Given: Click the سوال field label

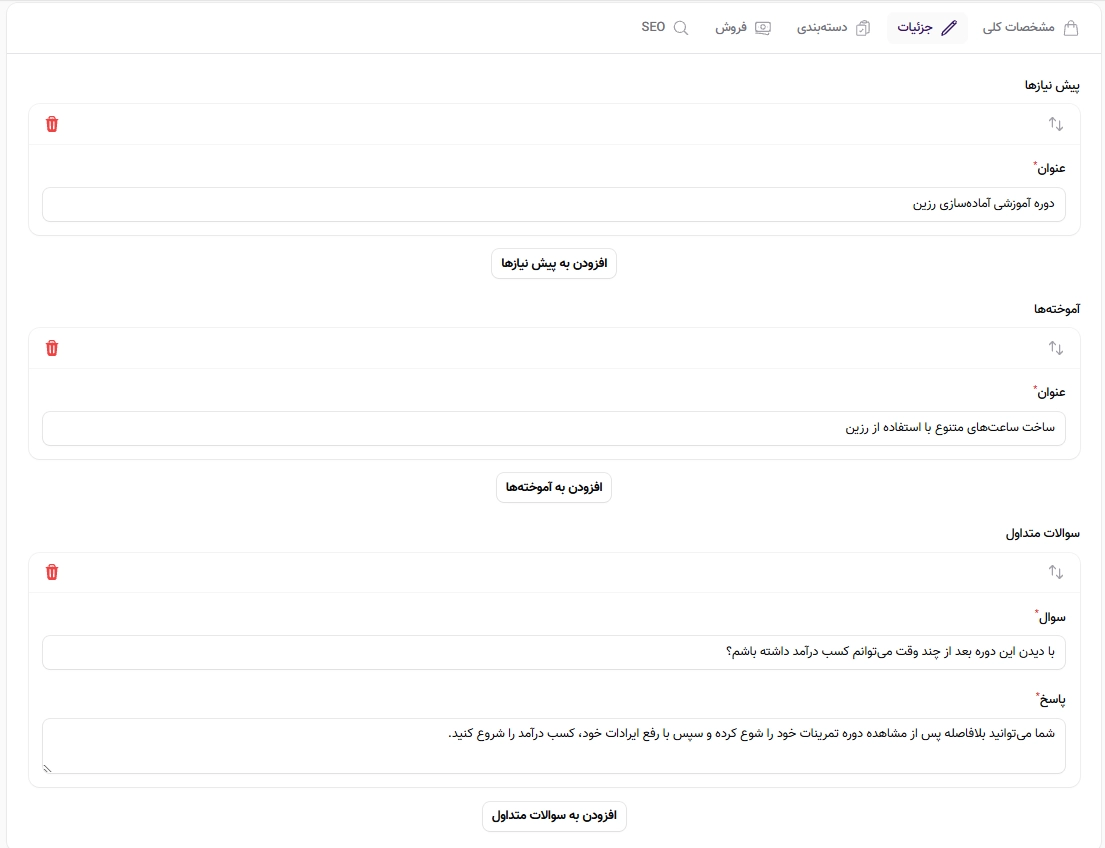Looking at the screenshot, I should [x=1050, y=617].
